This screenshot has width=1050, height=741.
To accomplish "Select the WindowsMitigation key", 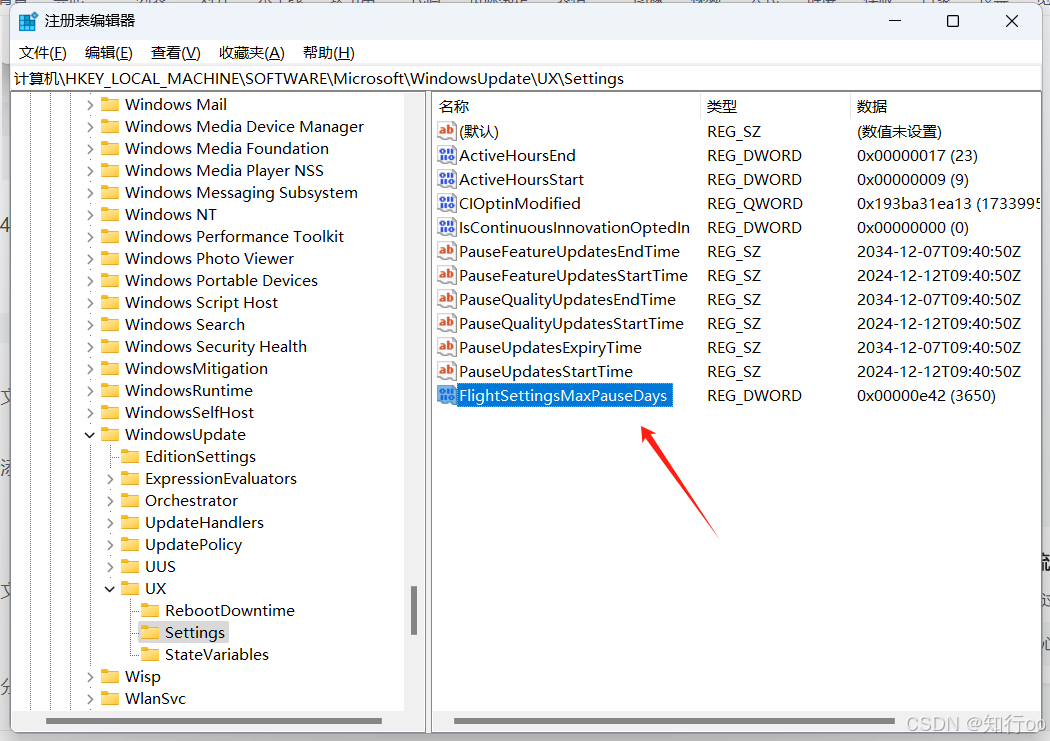I will pyautogui.click(x=196, y=369).
